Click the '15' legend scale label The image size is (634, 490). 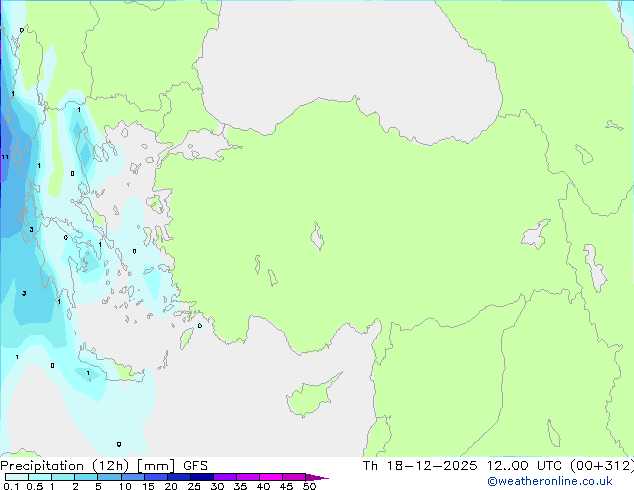point(148,486)
